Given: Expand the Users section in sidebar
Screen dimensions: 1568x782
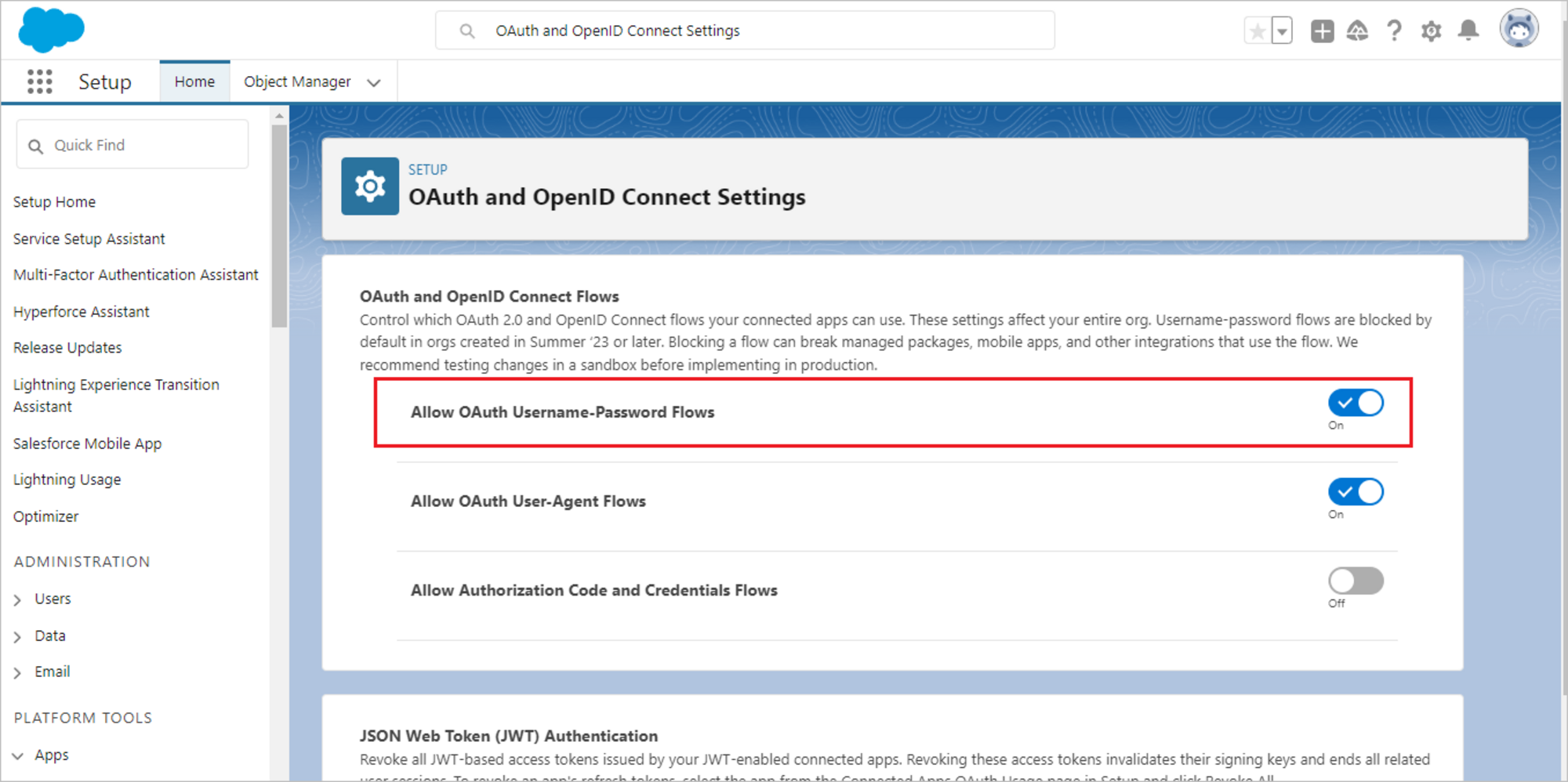Looking at the screenshot, I should 17,600.
